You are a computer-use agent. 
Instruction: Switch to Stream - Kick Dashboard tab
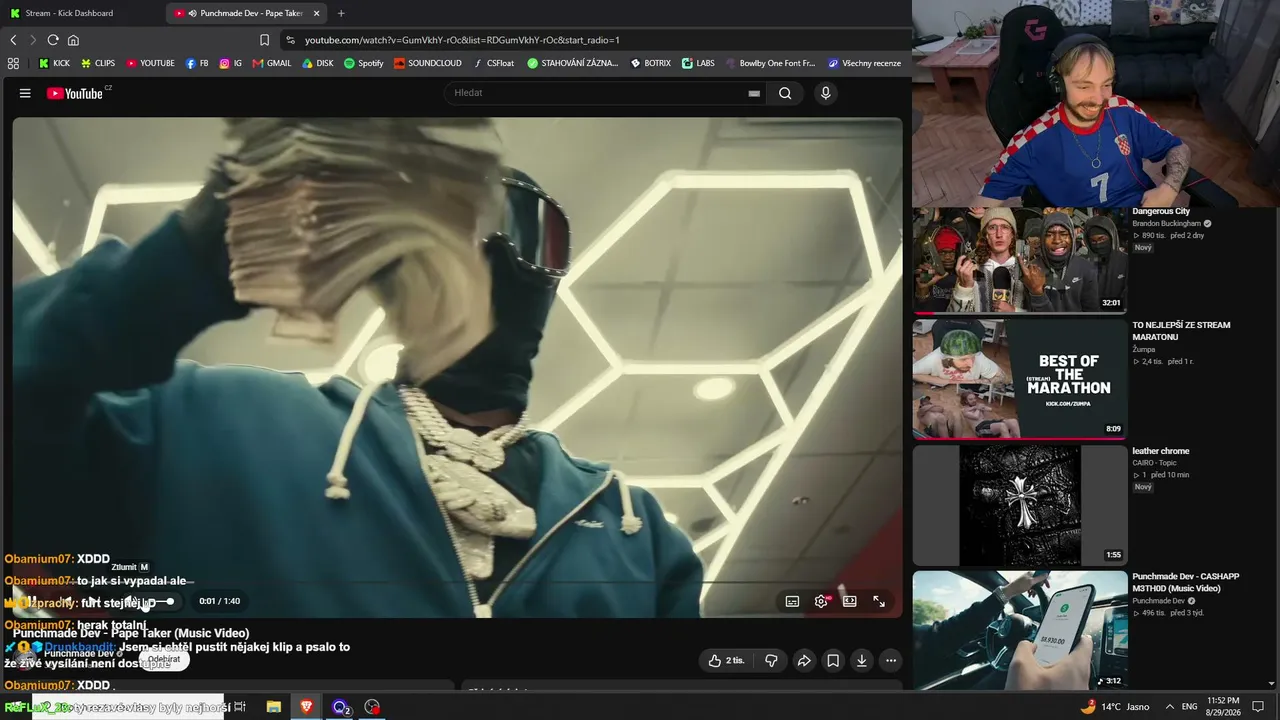pyautogui.click(x=82, y=13)
